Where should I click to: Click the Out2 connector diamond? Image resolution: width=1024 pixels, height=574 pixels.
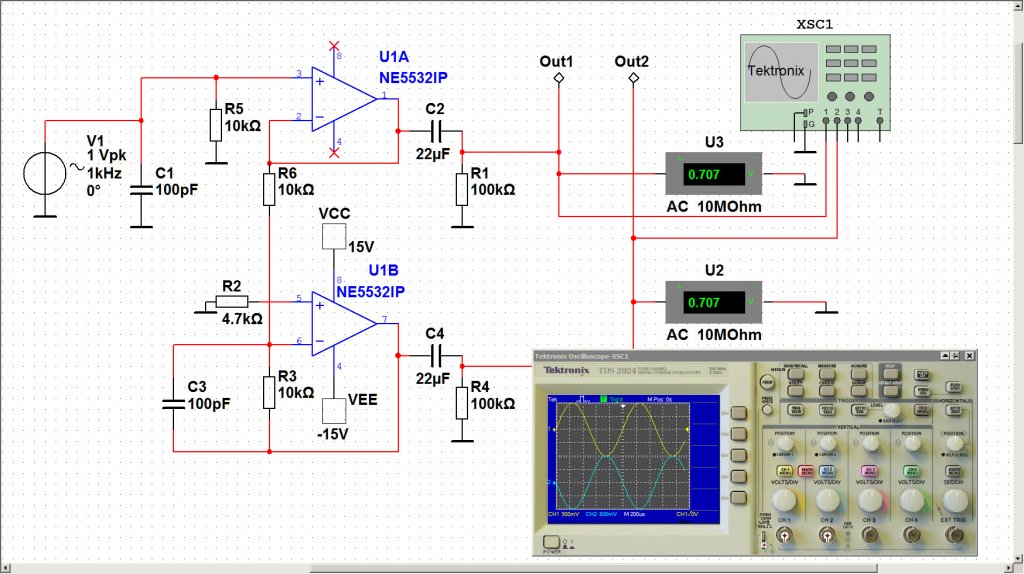click(x=633, y=78)
